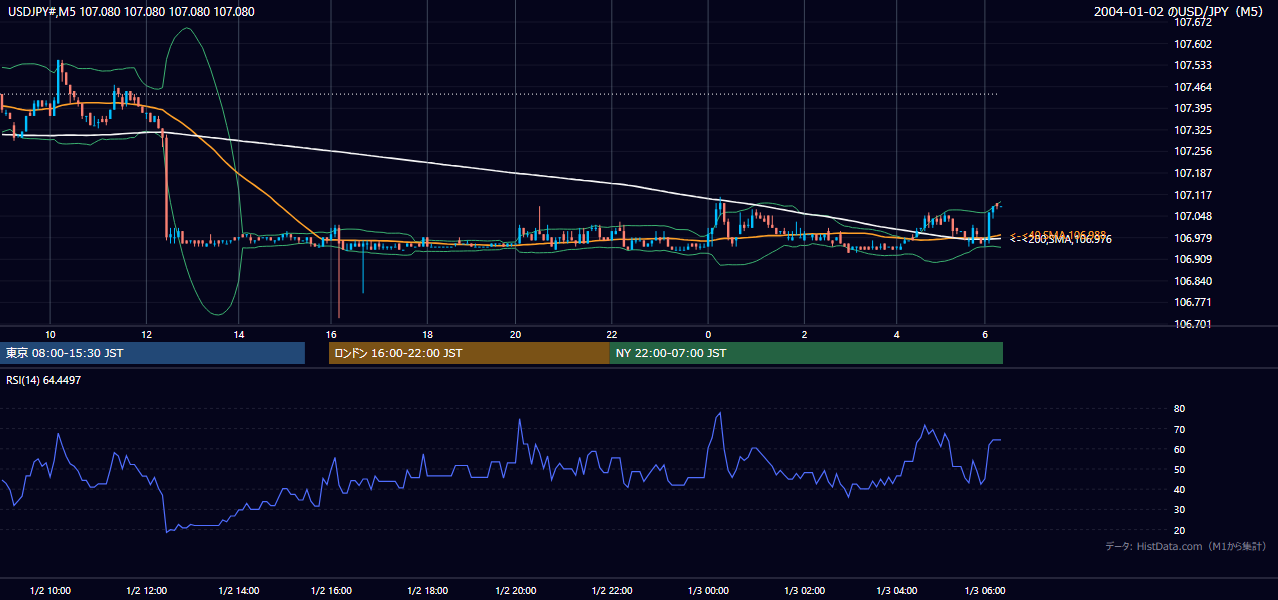Screen dimensions: 1278x600
Task: Click the 106.840 price axis label
Action: pyautogui.click(x=1193, y=281)
